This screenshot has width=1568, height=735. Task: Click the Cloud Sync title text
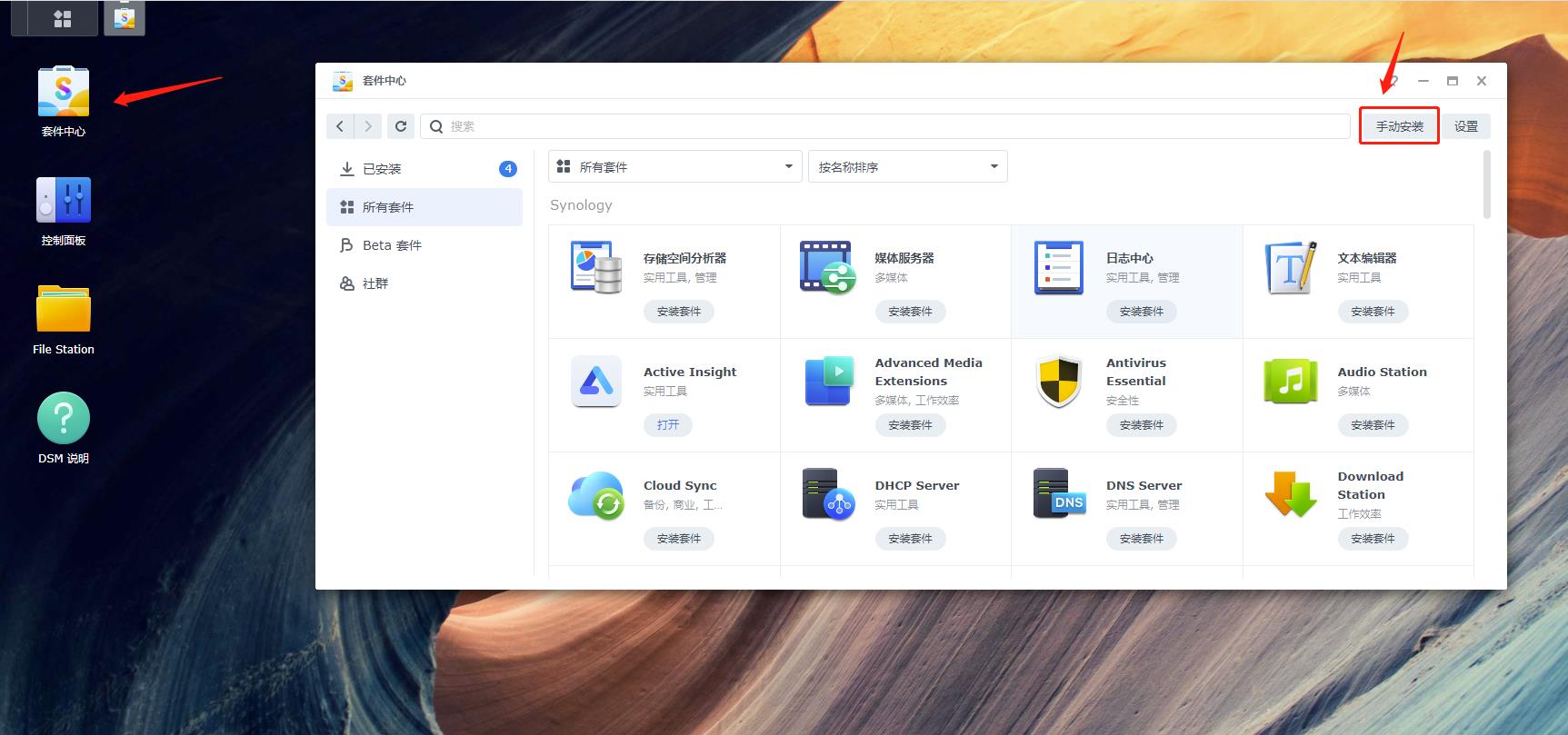pos(680,485)
